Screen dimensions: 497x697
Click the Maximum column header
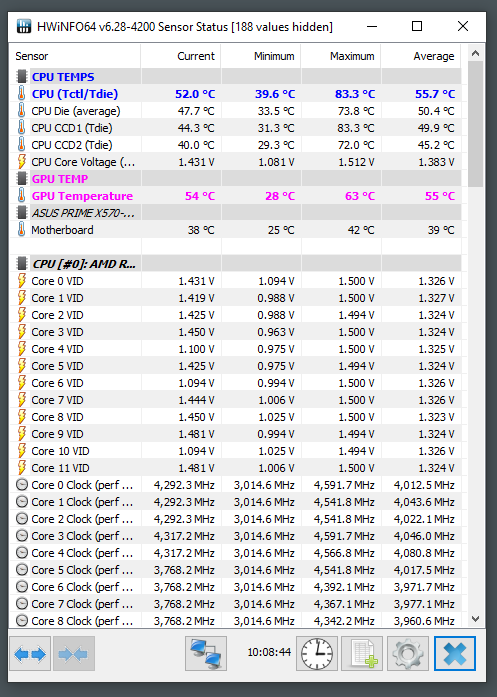(x=341, y=56)
